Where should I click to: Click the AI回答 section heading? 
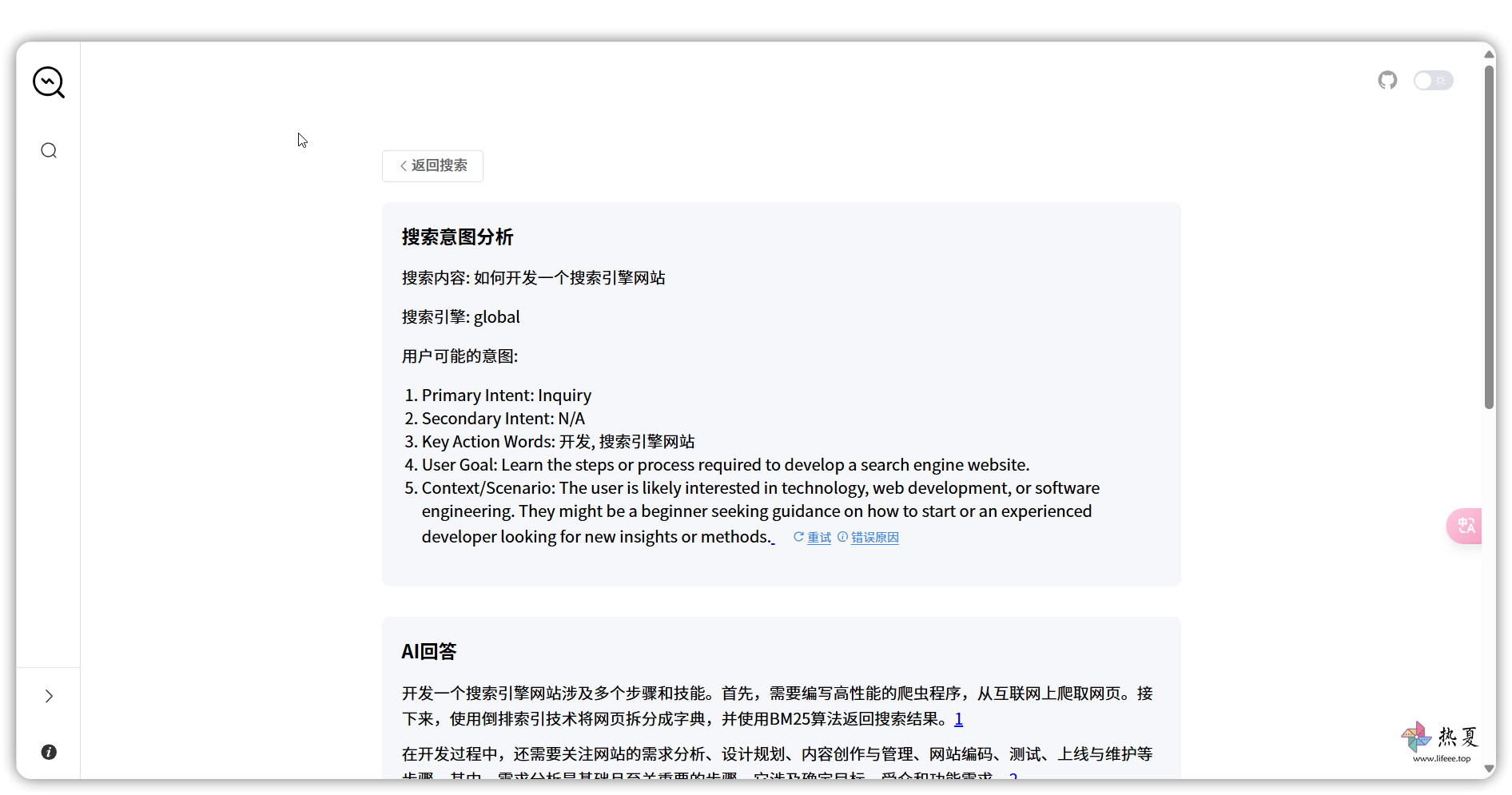tap(428, 652)
